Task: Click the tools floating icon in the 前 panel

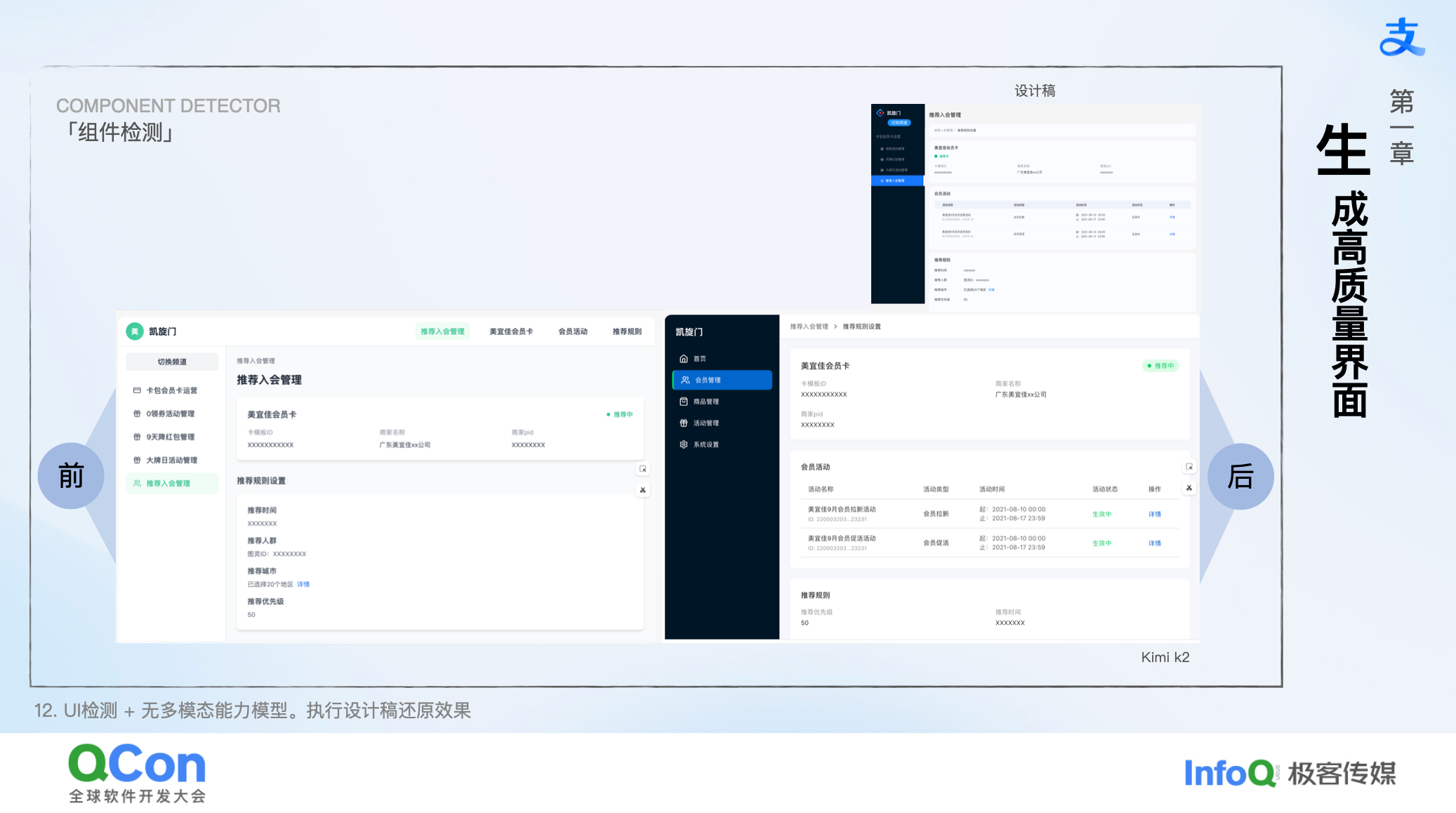Action: [642, 490]
